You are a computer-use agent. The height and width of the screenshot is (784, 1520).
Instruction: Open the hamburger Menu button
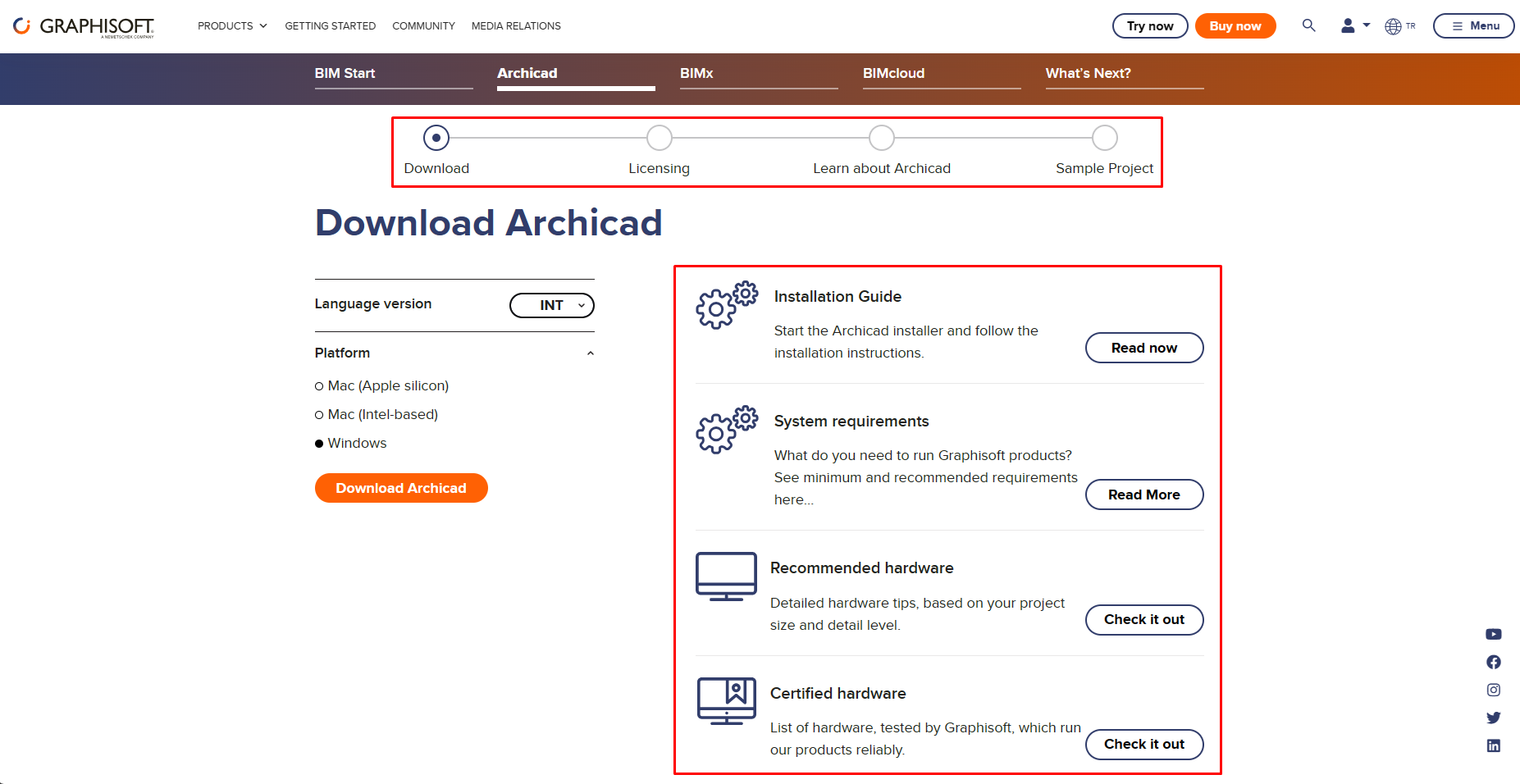tap(1474, 25)
